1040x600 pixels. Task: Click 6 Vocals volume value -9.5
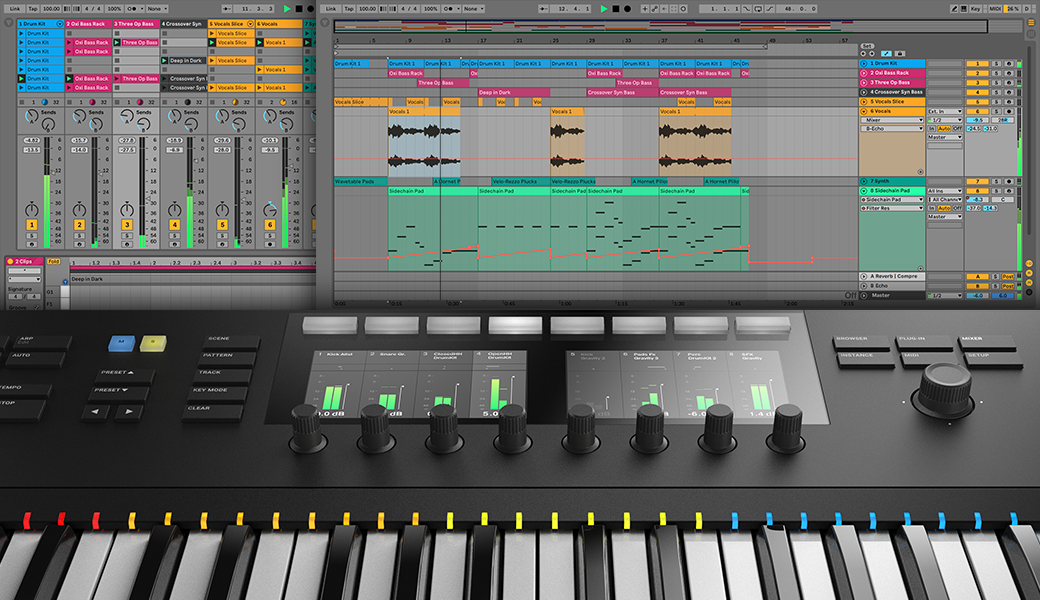pyautogui.click(x=977, y=120)
